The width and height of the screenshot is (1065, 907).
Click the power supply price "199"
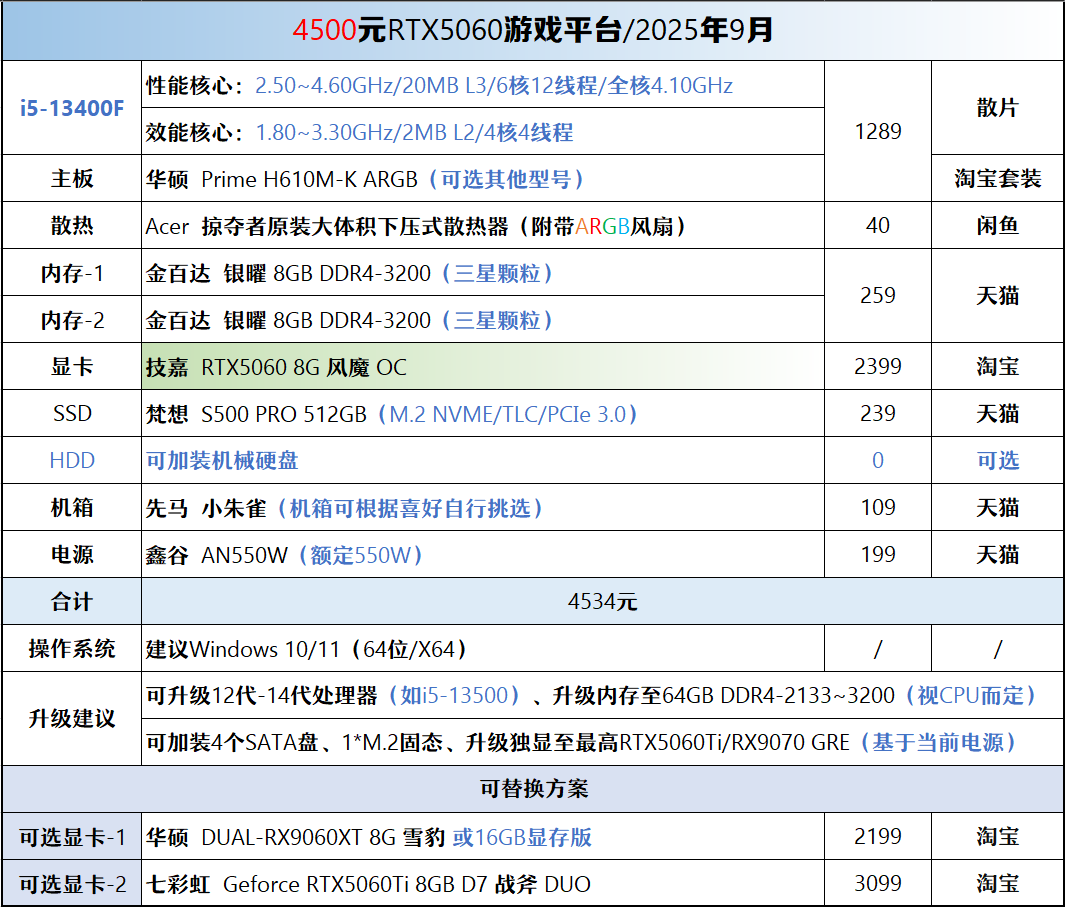point(878,554)
